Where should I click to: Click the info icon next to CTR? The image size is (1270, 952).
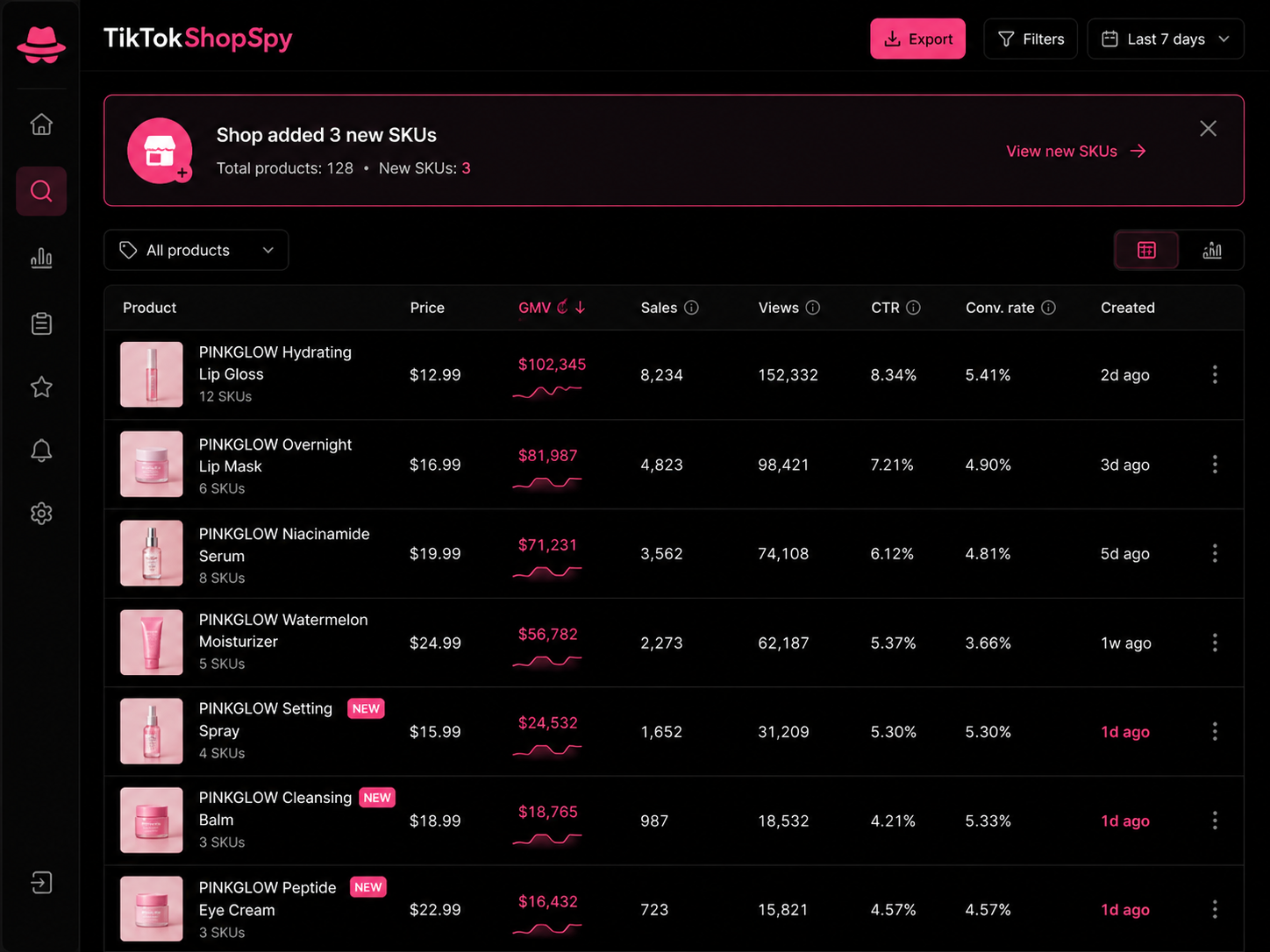[x=913, y=308]
